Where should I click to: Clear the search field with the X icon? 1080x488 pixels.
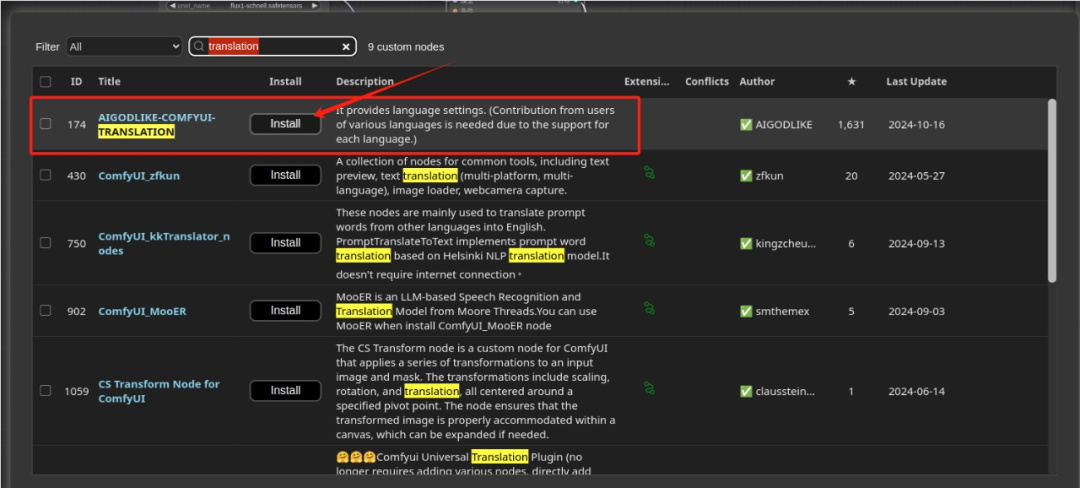pyautogui.click(x=346, y=47)
